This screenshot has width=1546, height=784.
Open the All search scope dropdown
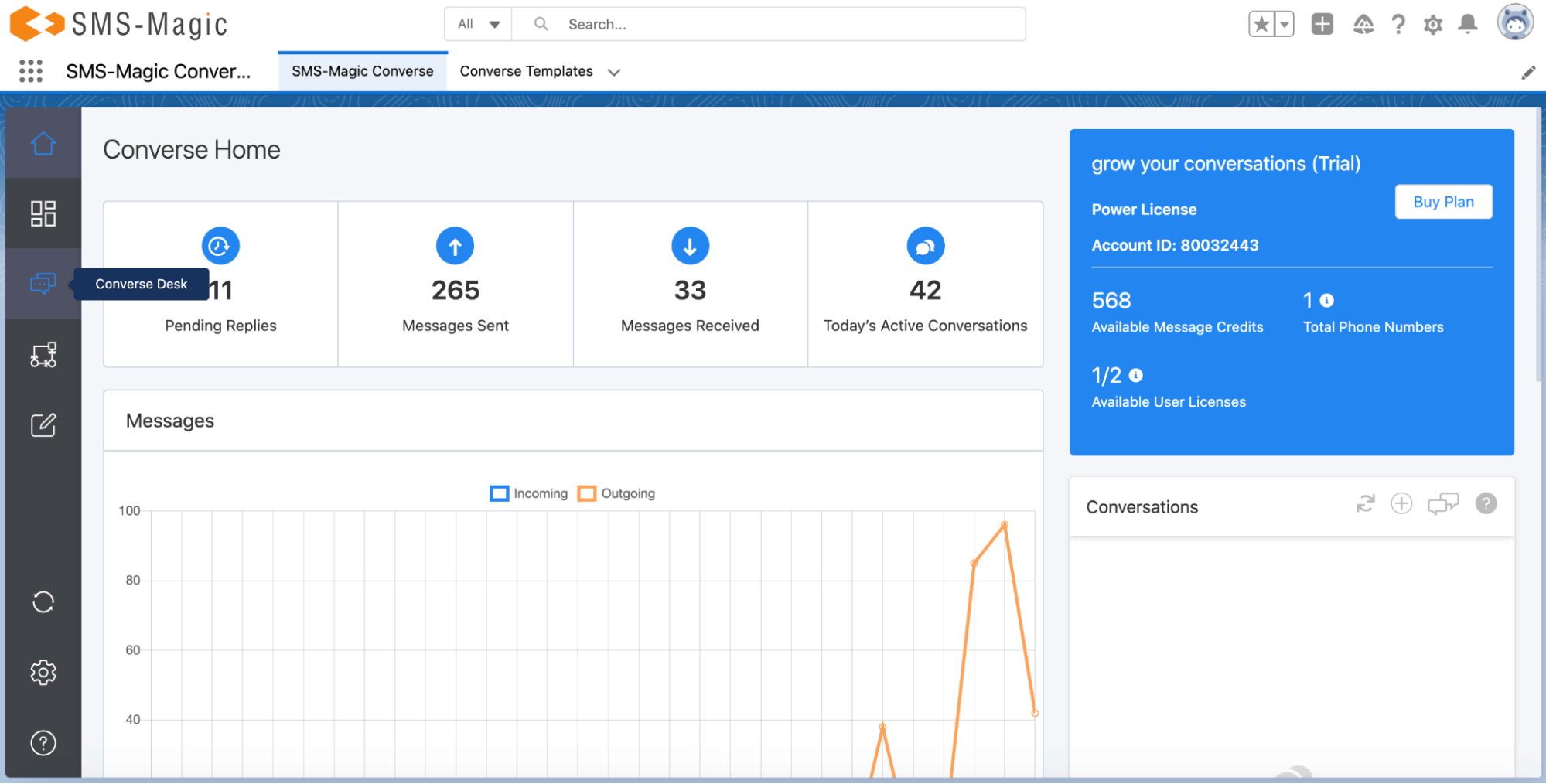478,24
